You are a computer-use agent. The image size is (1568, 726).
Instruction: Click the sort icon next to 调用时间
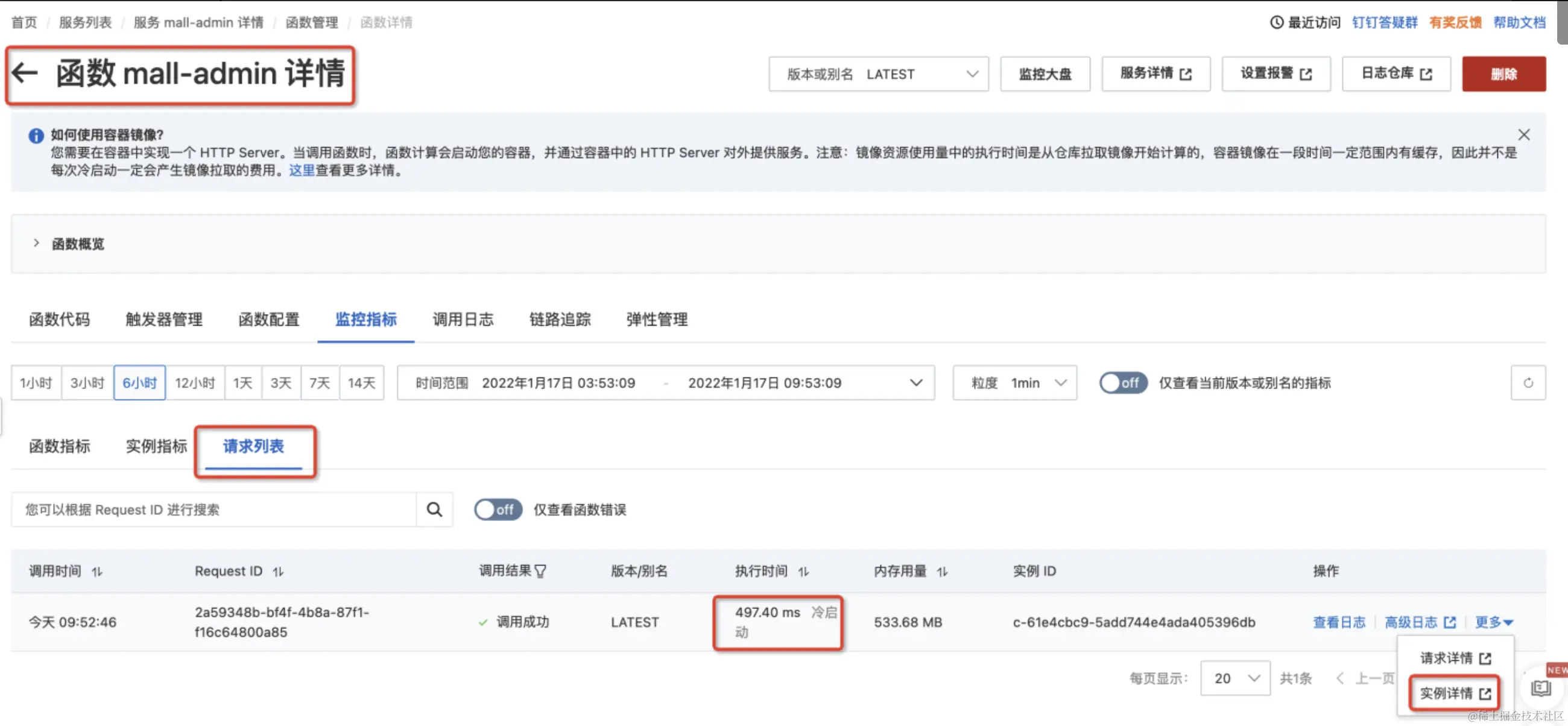click(97, 572)
